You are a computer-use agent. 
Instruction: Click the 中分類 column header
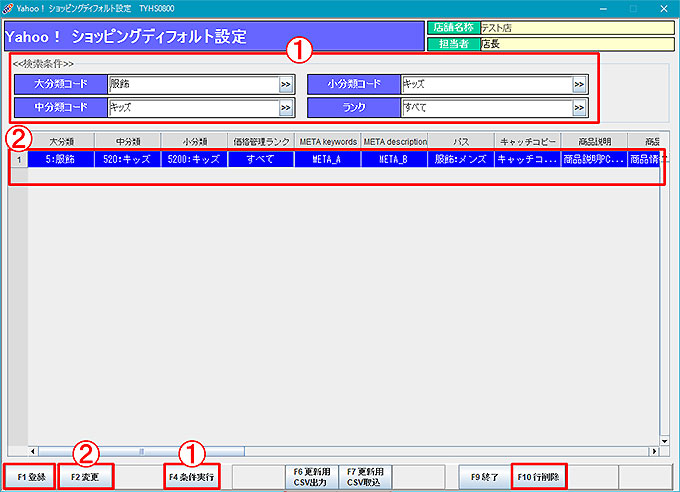tap(128, 141)
